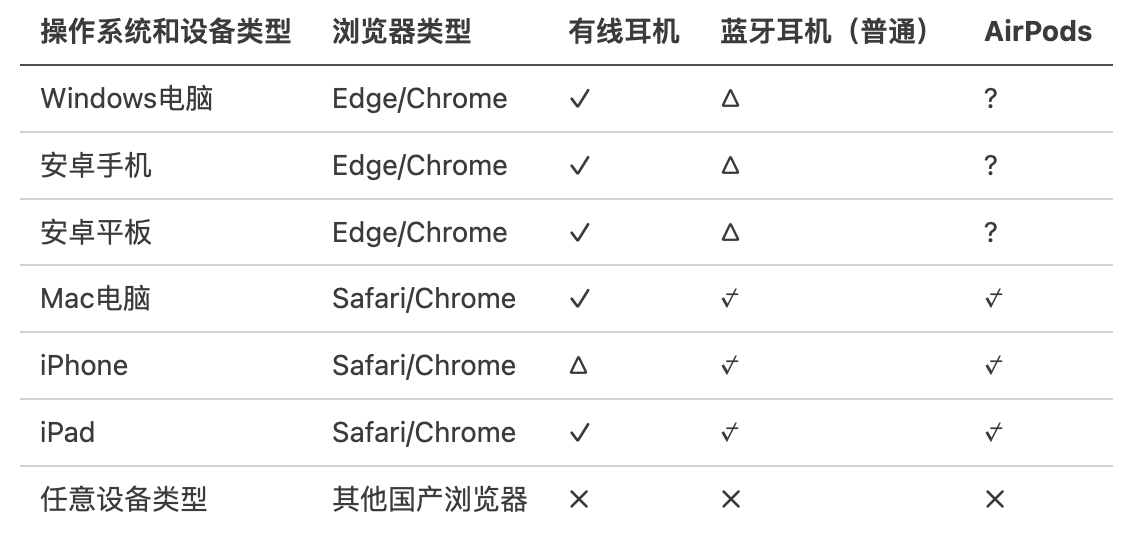
Task: Click the cross under 蓝牙耳机 in the last row
Action: pos(730,499)
